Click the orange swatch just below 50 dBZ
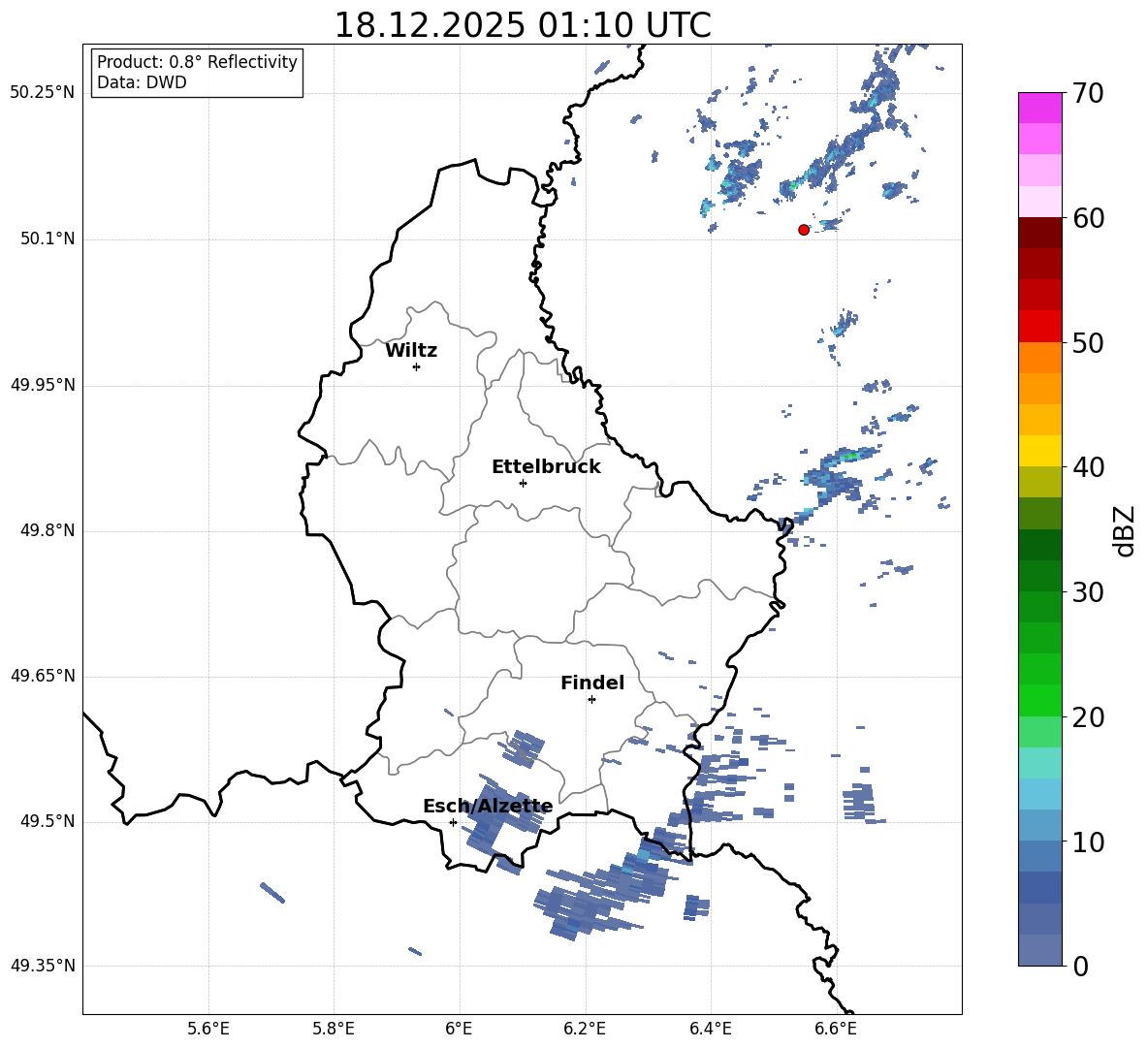The height and width of the screenshot is (1048, 1148). (1040, 357)
